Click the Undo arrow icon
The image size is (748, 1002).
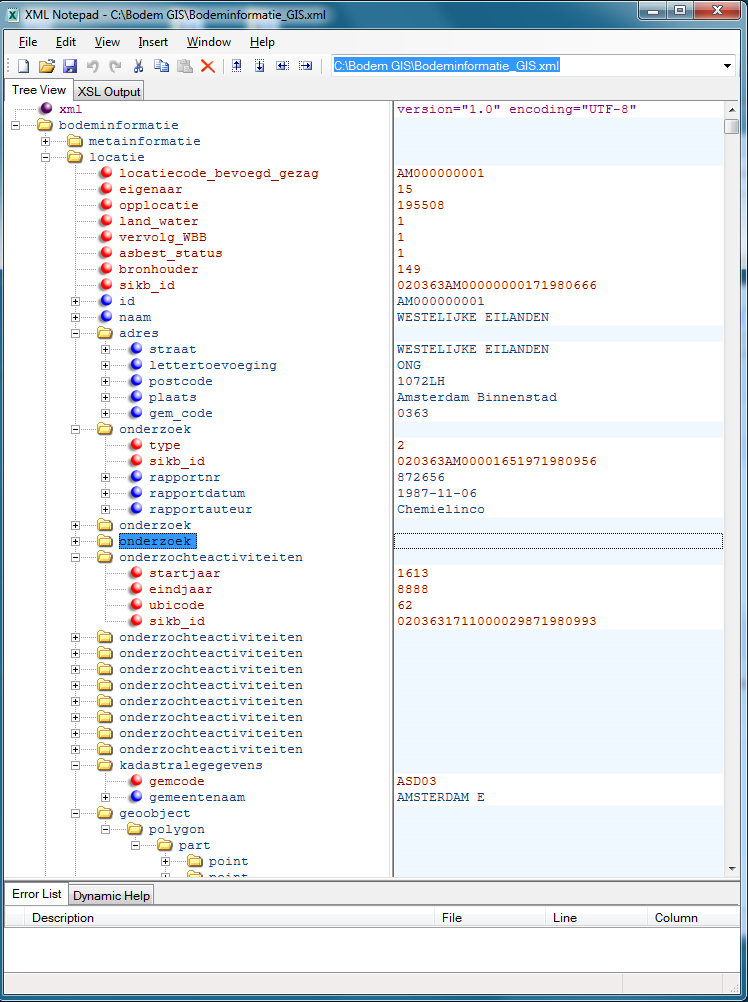[93, 66]
